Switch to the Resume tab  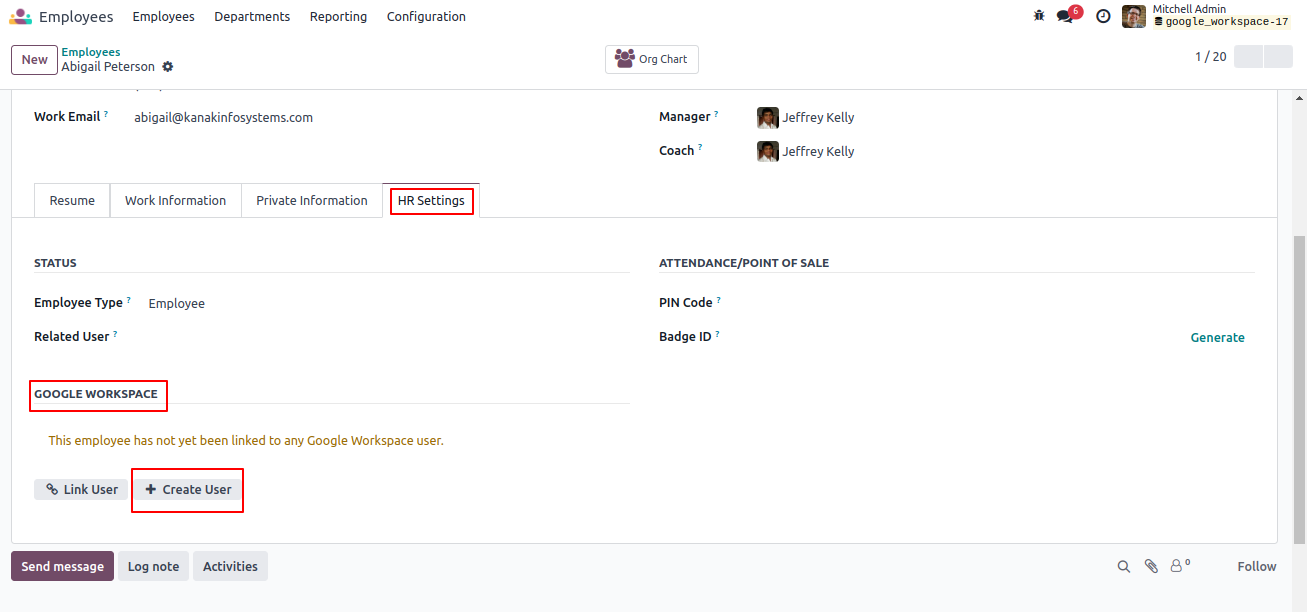72,200
